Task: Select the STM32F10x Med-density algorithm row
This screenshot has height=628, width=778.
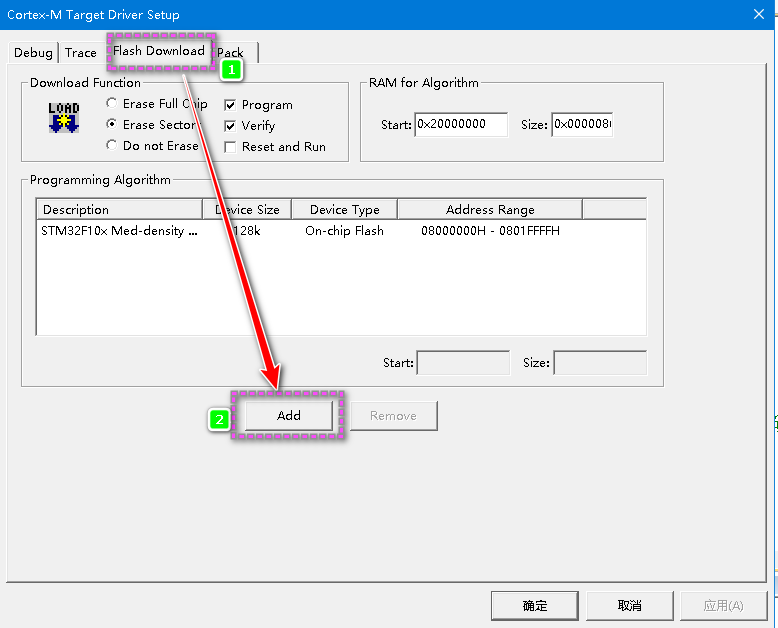Action: [x=341, y=231]
